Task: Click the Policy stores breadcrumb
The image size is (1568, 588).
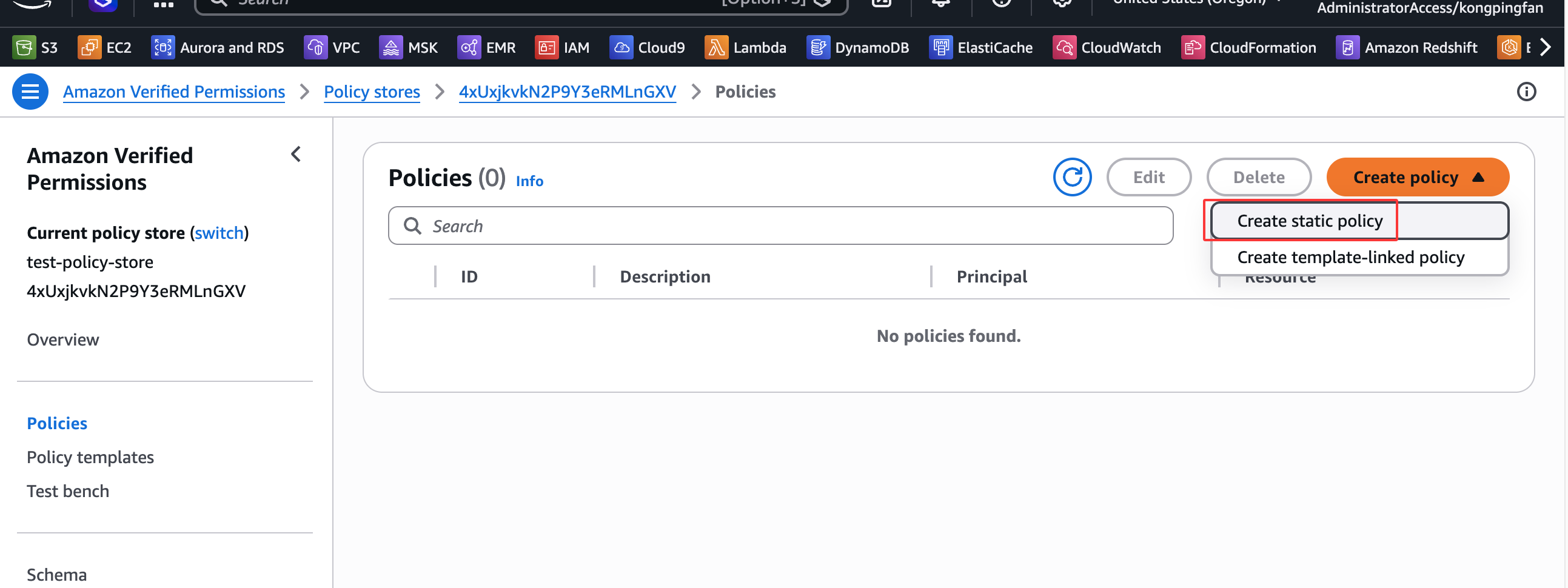Action: (371, 92)
